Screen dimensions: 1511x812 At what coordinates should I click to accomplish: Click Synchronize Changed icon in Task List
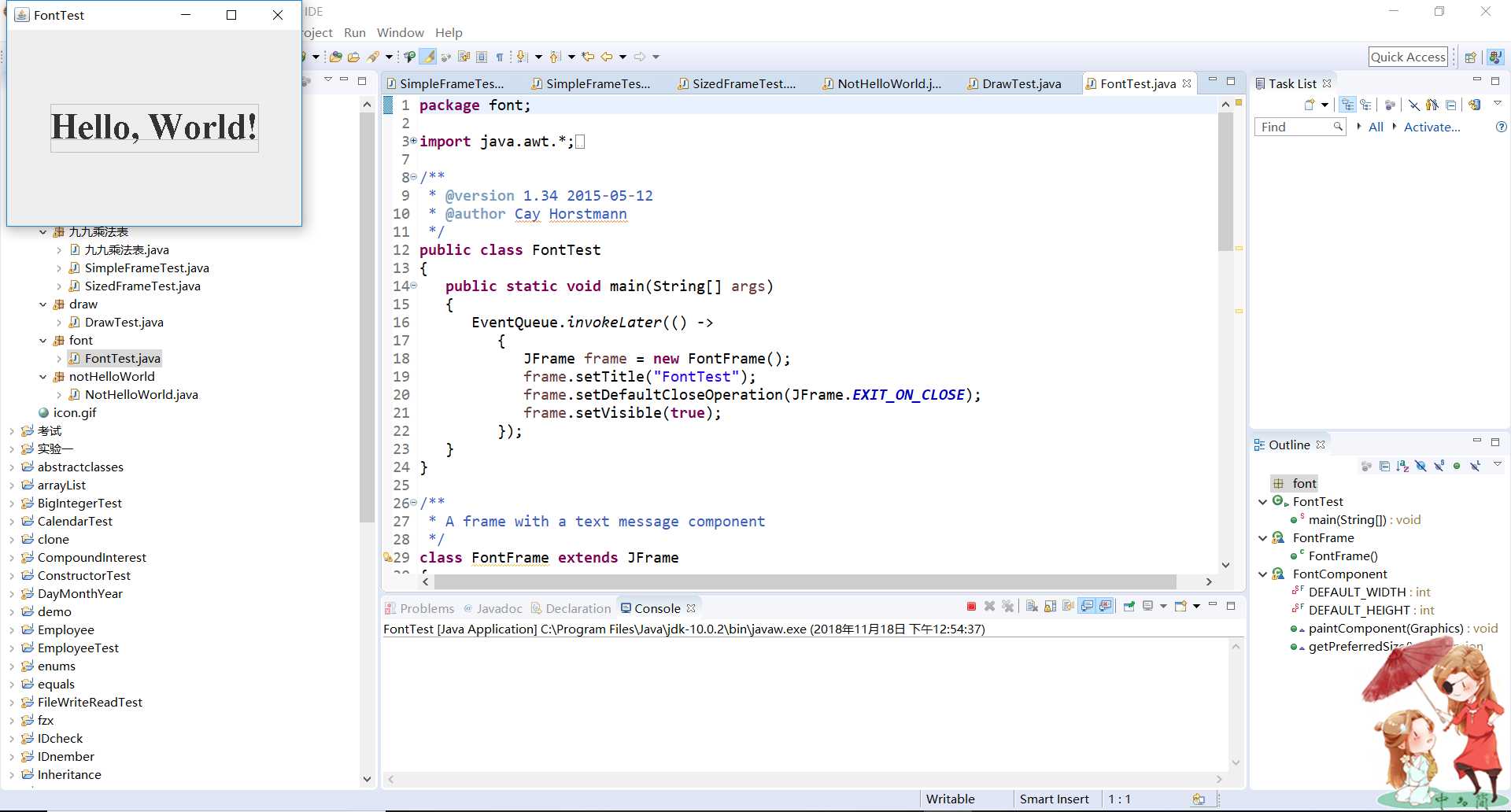coord(1474,105)
